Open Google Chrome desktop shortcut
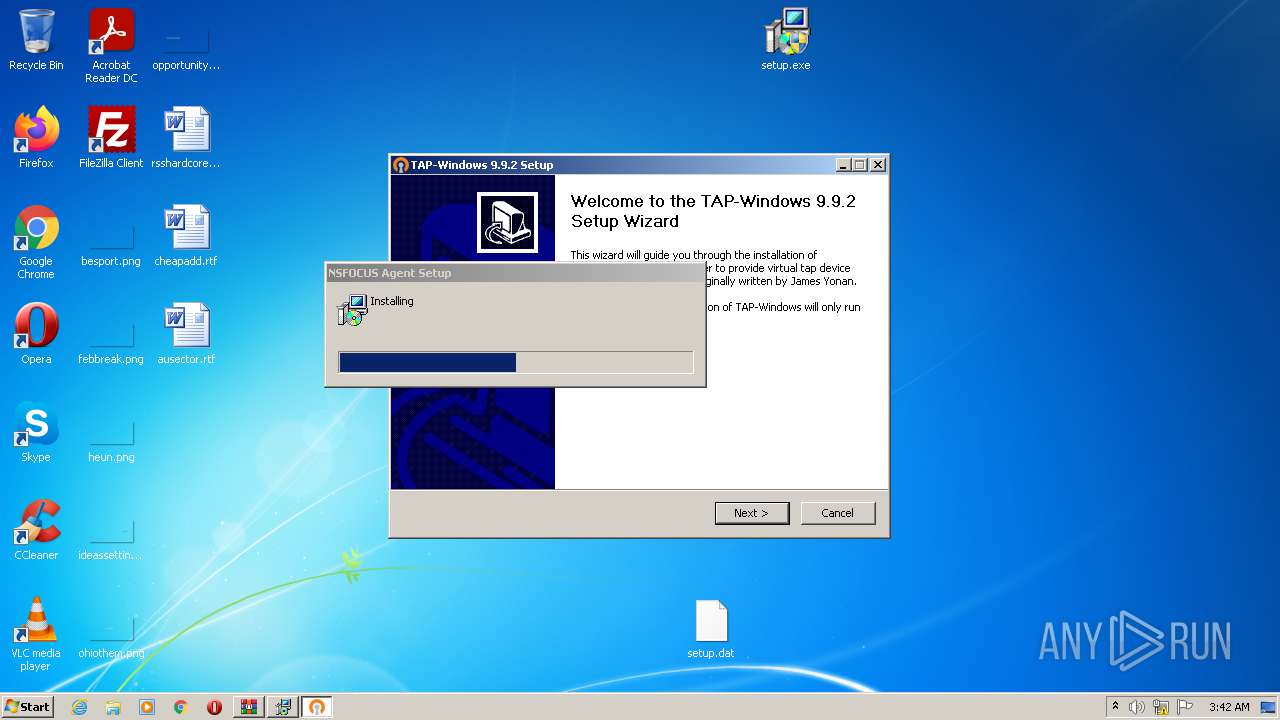1280x720 pixels. click(36, 242)
